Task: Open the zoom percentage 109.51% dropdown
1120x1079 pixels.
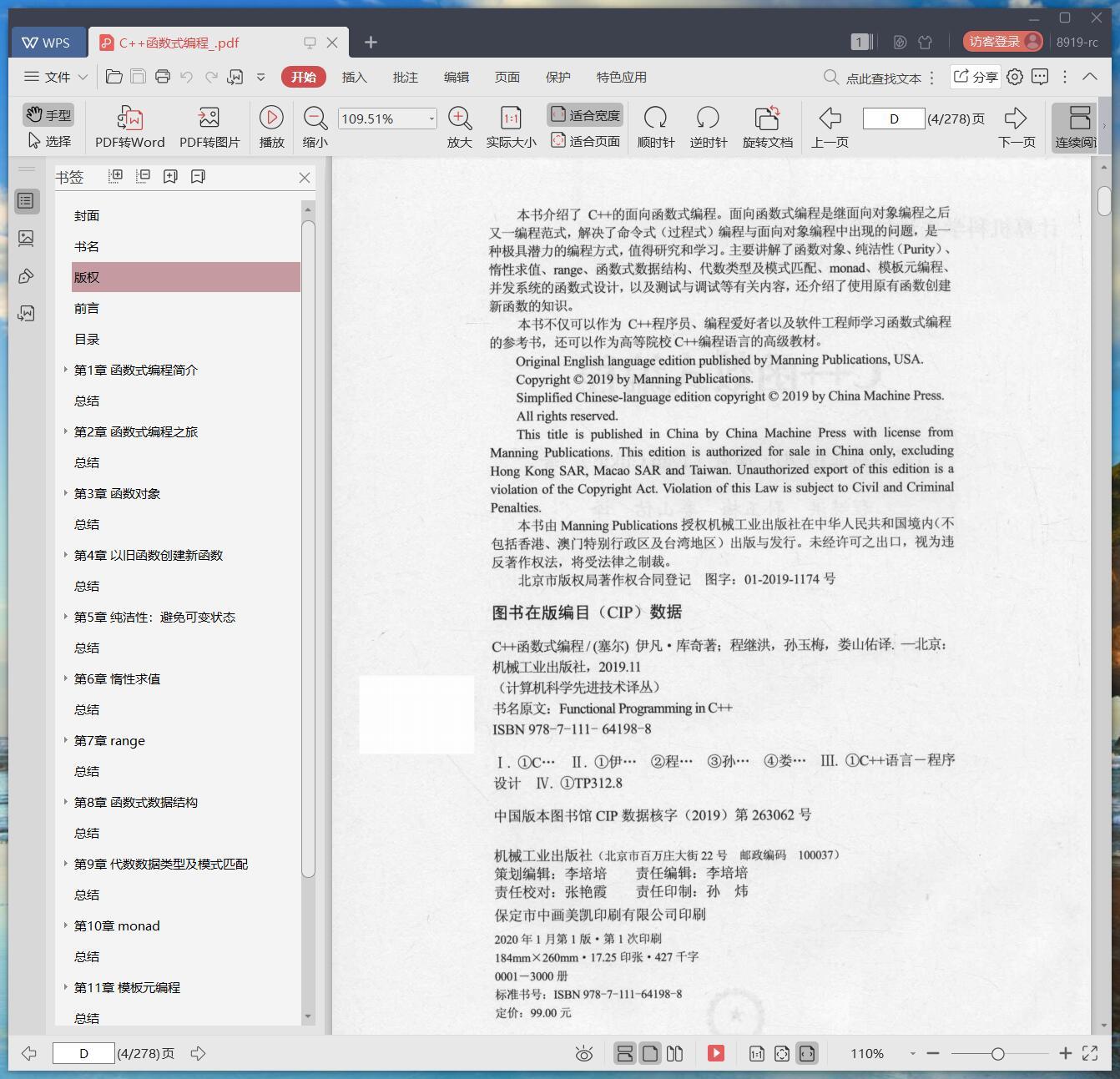Action: click(431, 118)
